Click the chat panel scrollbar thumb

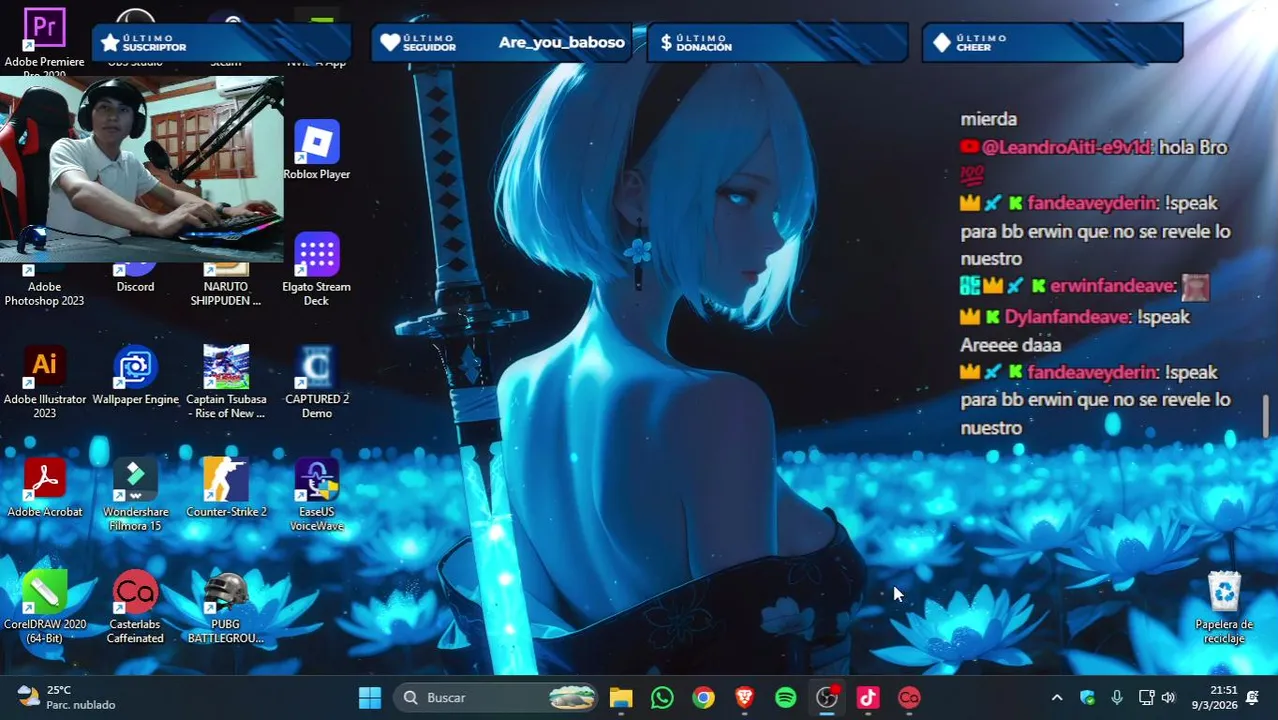point(1266,416)
